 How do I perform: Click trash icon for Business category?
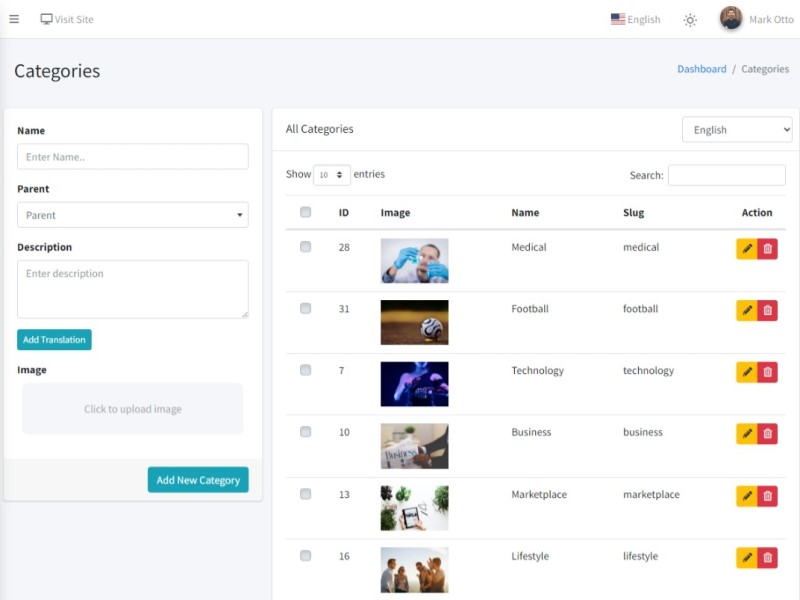point(767,434)
